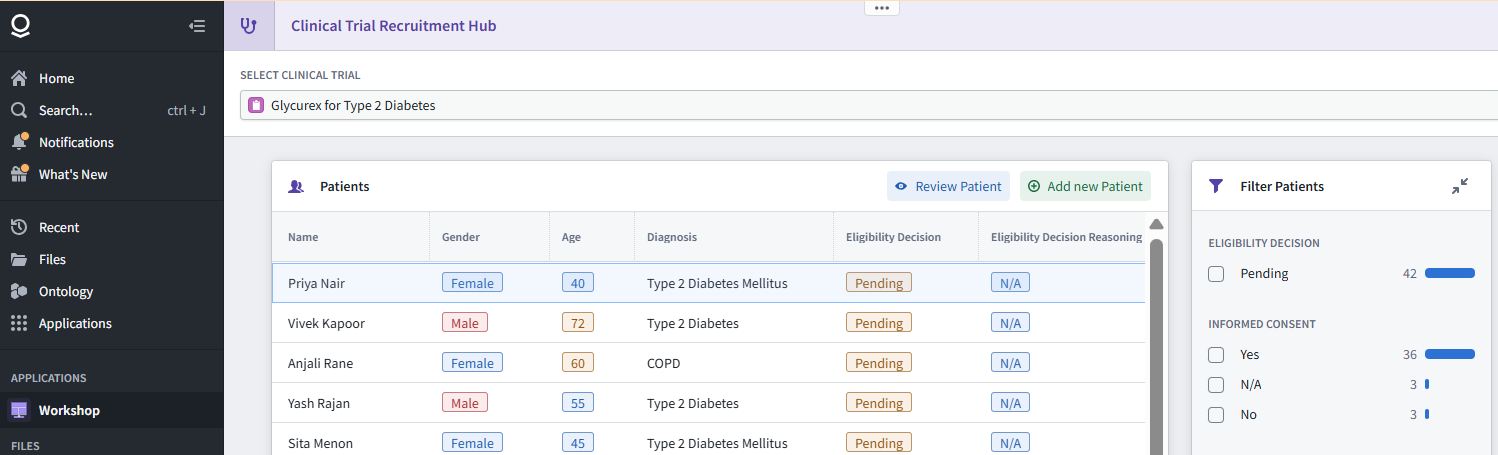Open Home in the sidebar
This screenshot has height=455, width=1498.
[112, 78]
